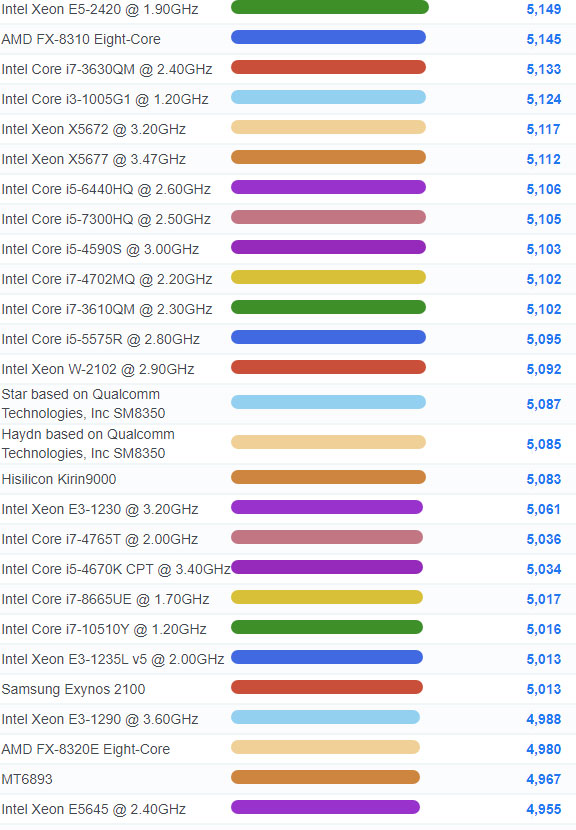Image resolution: width=576 pixels, height=830 pixels.
Task: Click score 5,085
Action: (x=544, y=444)
